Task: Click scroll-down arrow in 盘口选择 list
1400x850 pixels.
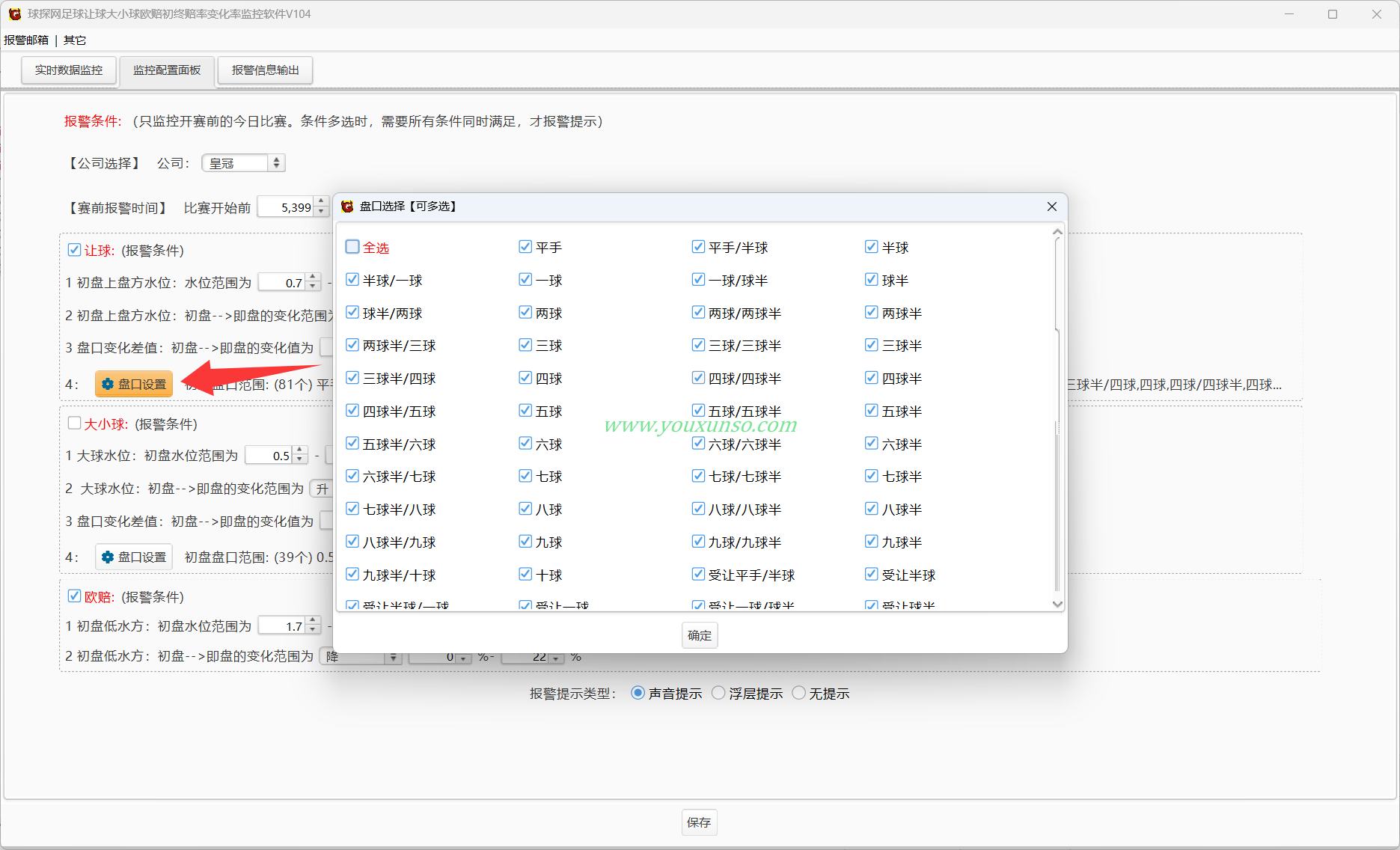Action: tap(1057, 604)
